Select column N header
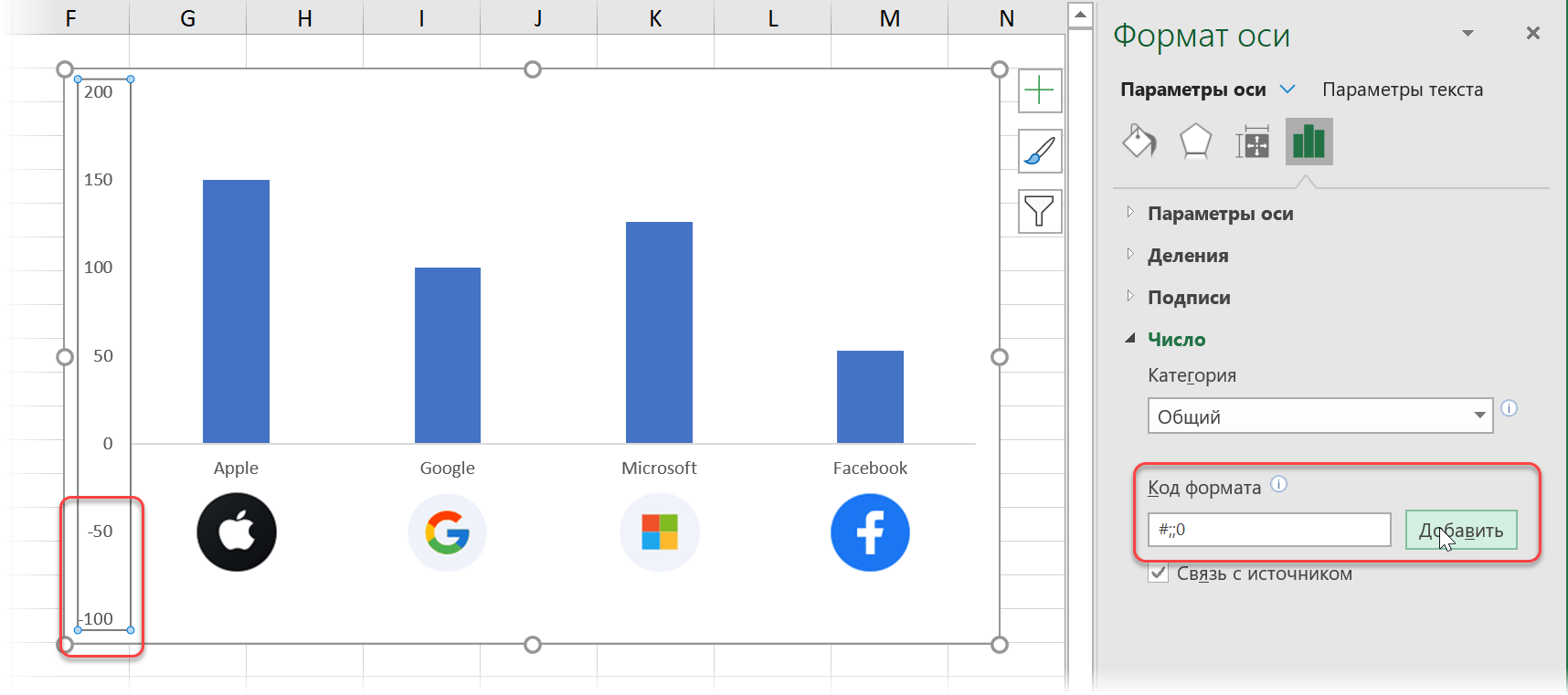Screen dimensions: 1568x695 click(1006, 17)
